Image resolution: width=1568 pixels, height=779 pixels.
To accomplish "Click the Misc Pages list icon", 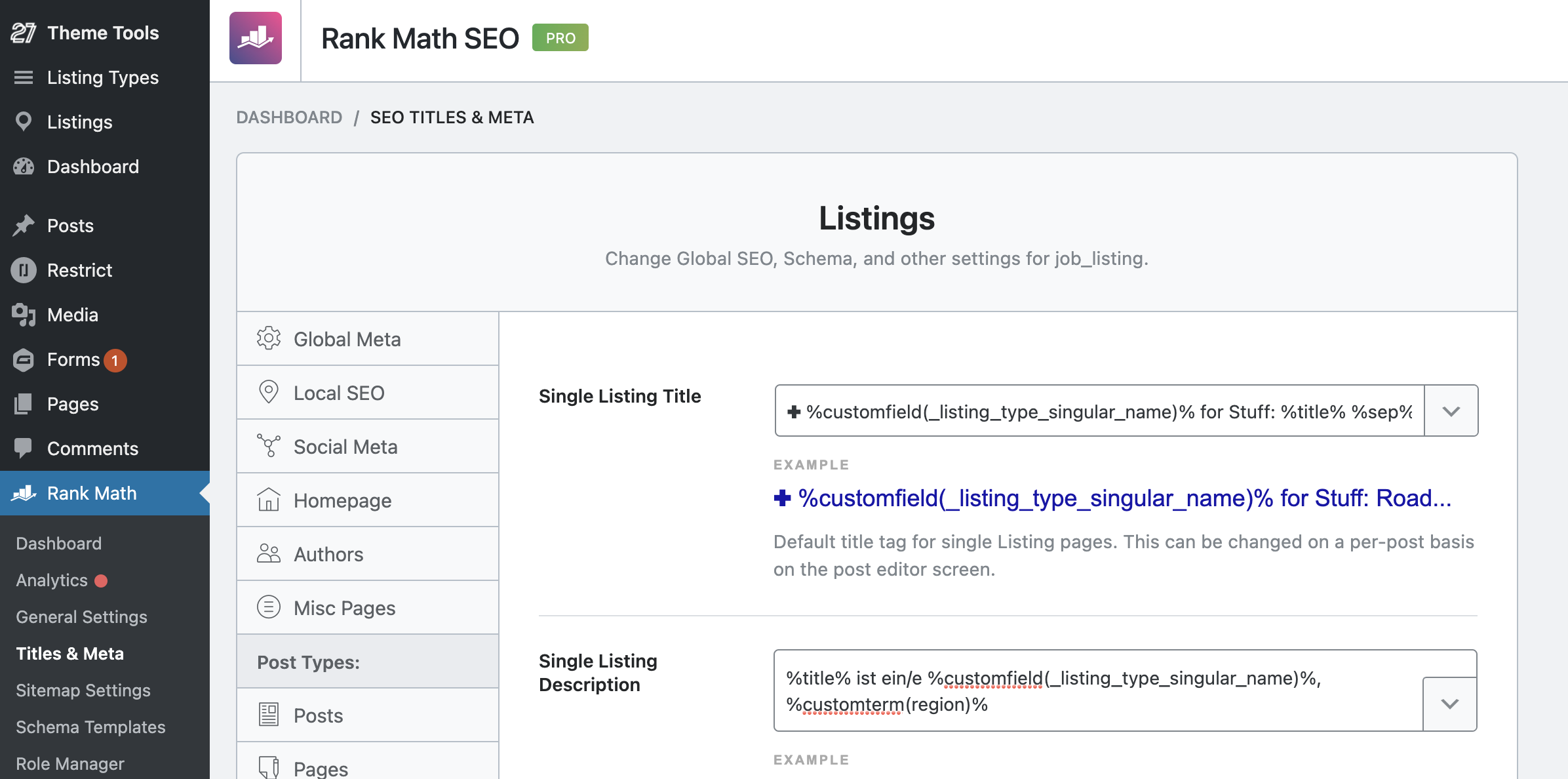I will [x=269, y=607].
